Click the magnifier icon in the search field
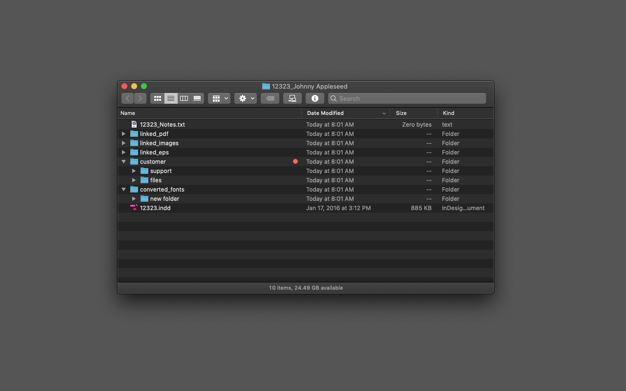Screen dimensions: 626x391 coord(333,98)
